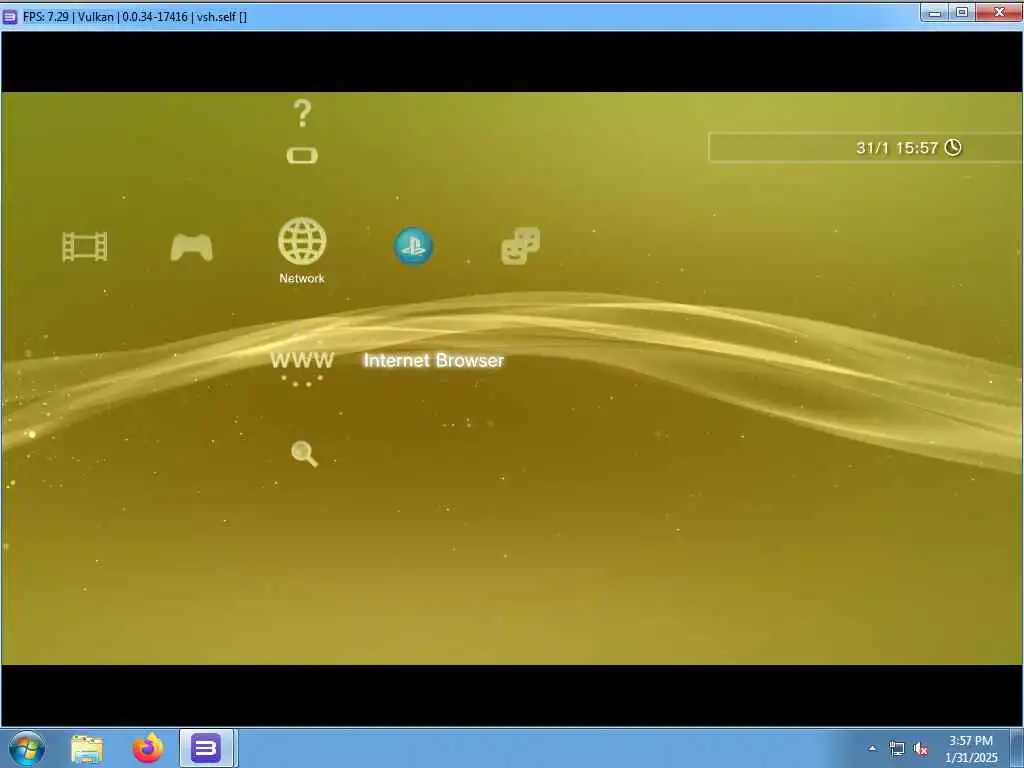Select the Game controller category icon

pos(191,248)
